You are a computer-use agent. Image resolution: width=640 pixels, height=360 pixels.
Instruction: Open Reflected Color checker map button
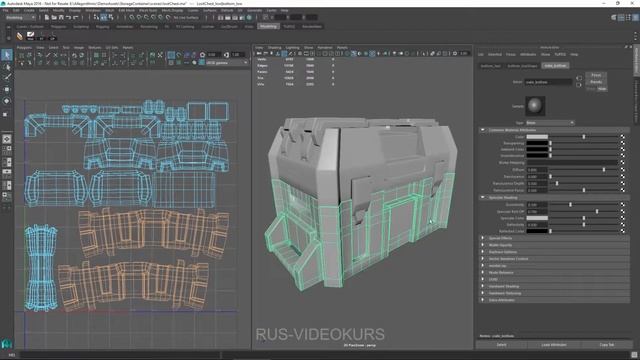[622, 231]
